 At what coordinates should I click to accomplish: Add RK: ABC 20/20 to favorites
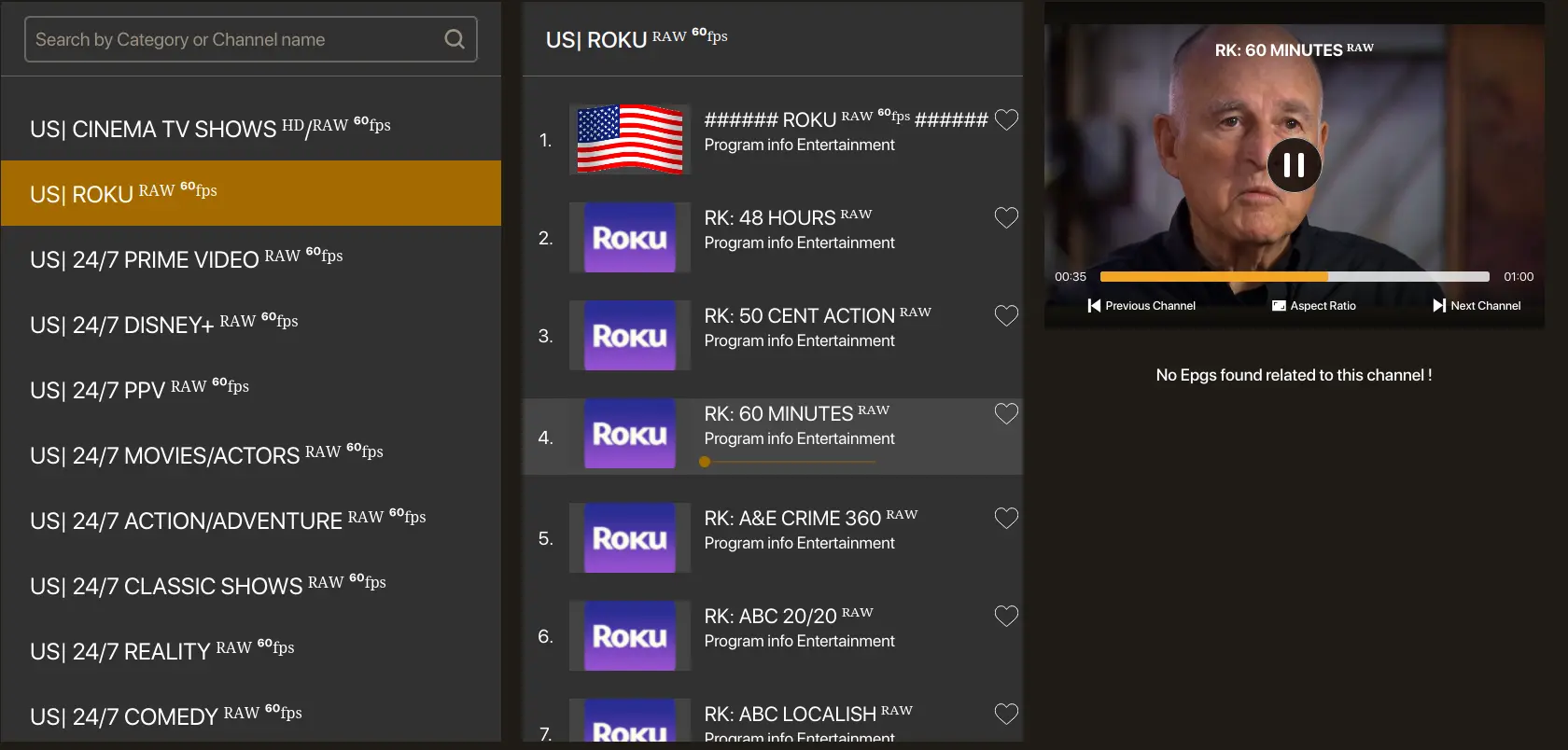1006,616
